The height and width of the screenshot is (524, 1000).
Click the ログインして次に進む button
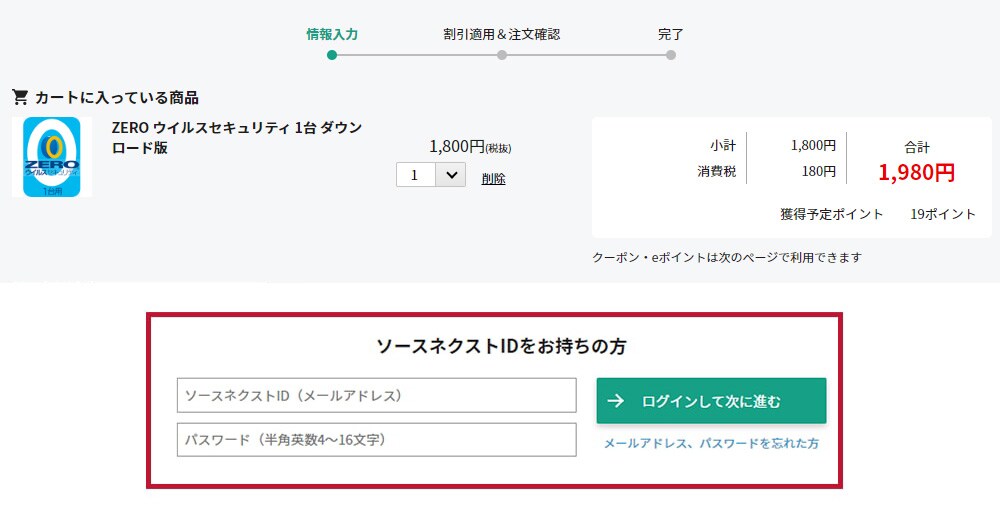(x=711, y=401)
